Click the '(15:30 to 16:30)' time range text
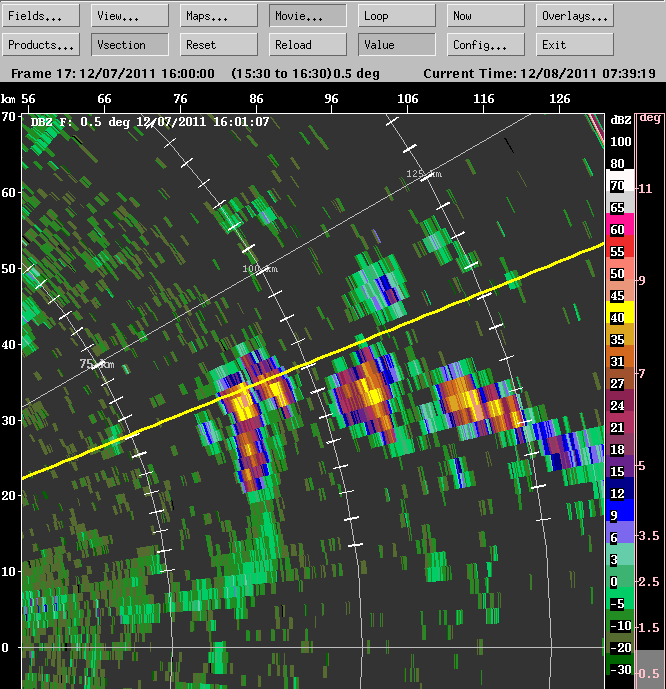This screenshot has width=666, height=689. pyautogui.click(x=281, y=73)
